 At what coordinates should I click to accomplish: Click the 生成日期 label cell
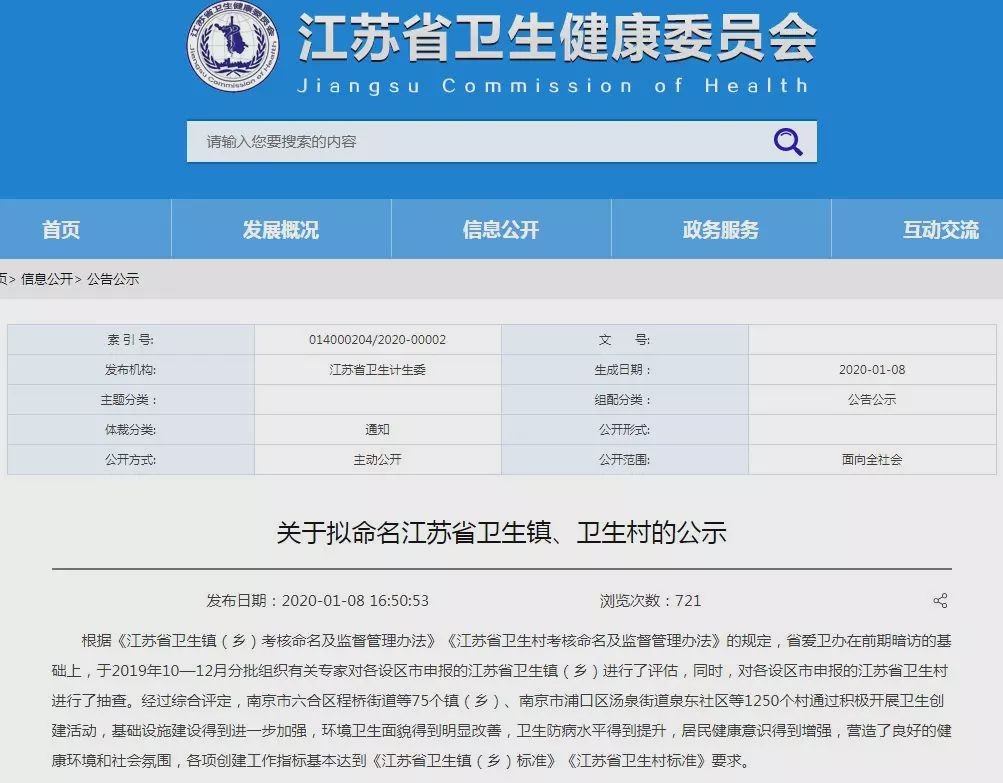pos(624,370)
